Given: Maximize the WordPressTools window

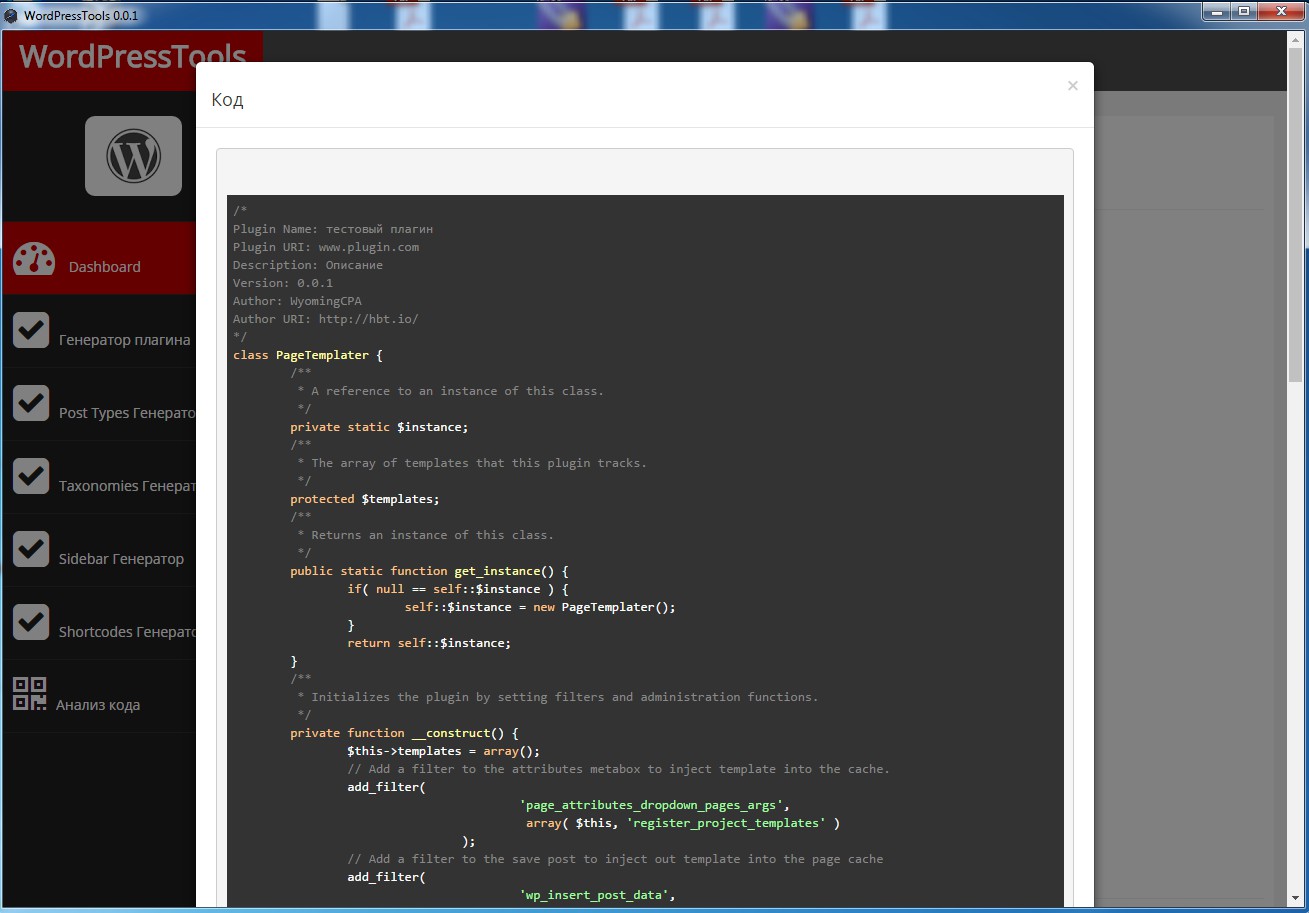Looking at the screenshot, I should click(x=1244, y=12).
